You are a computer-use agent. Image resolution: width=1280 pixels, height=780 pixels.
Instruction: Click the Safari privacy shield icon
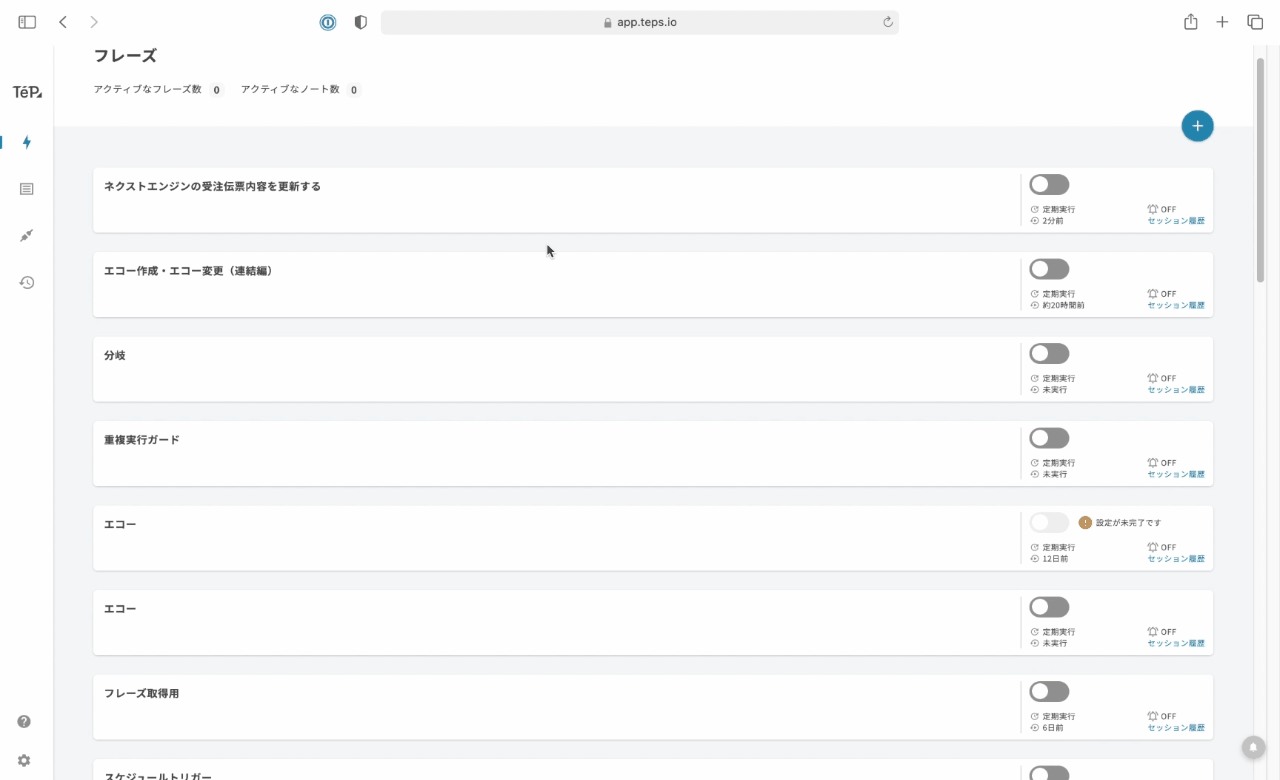tap(361, 22)
